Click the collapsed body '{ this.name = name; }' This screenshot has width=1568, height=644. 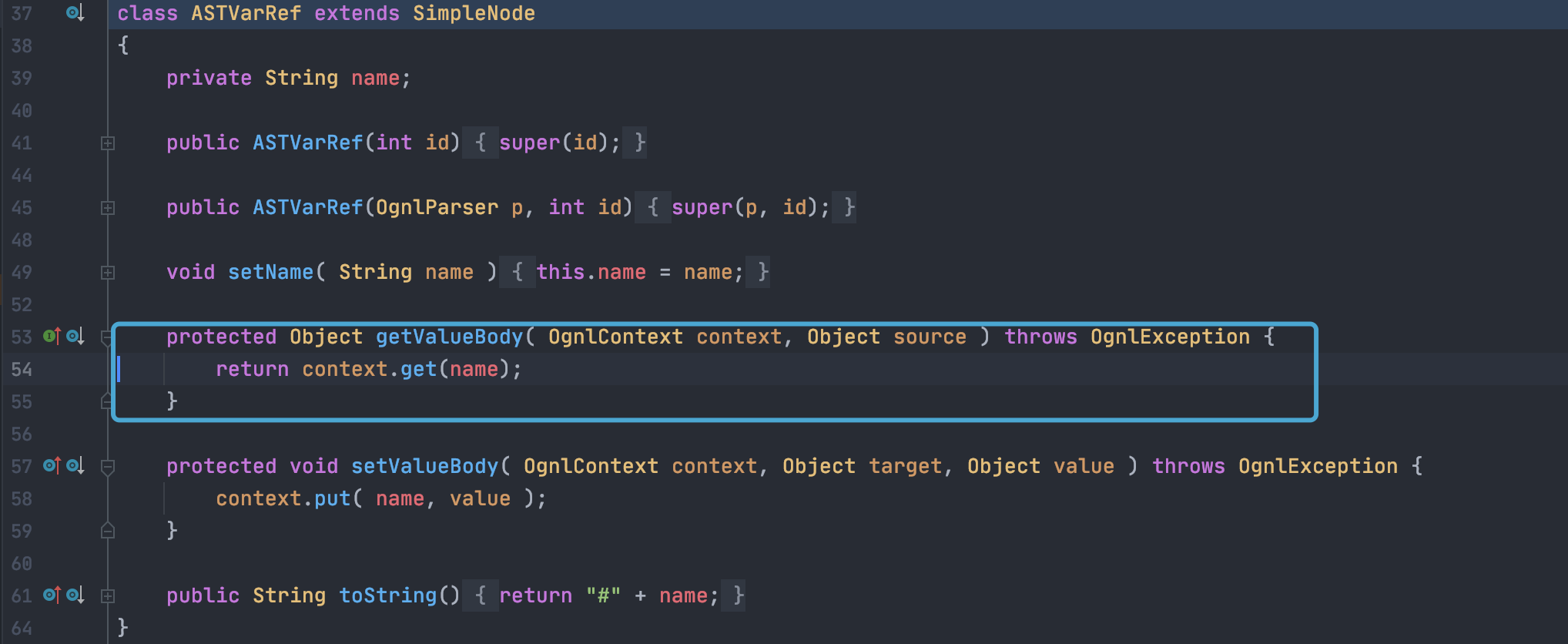[x=635, y=272]
